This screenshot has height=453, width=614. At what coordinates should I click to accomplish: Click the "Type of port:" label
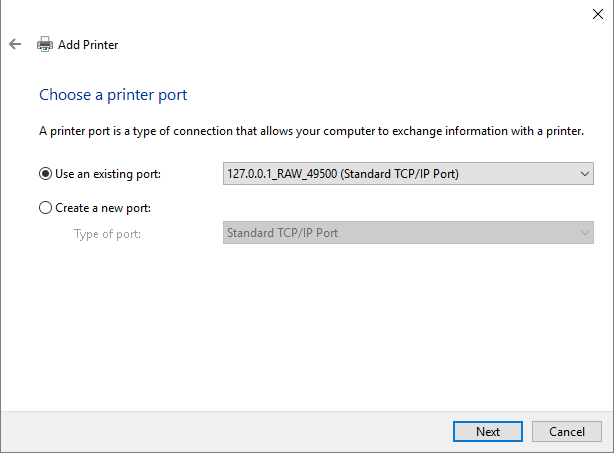(107, 234)
